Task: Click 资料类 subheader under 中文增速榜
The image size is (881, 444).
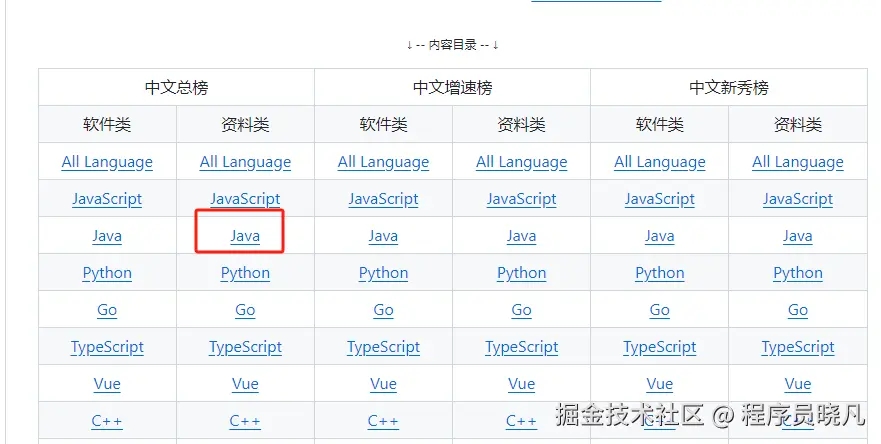Action: (521, 124)
